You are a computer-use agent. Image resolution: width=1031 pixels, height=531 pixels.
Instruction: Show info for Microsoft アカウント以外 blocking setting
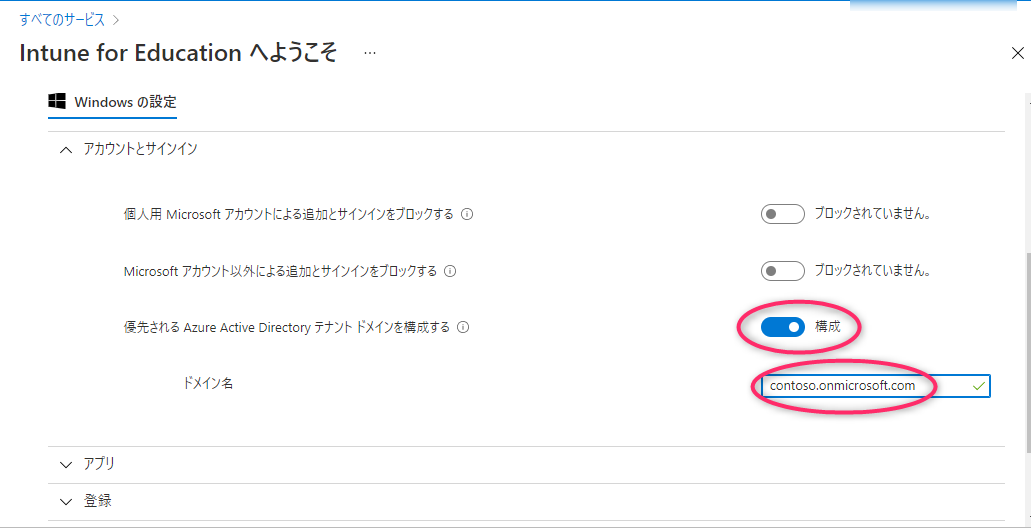[450, 271]
